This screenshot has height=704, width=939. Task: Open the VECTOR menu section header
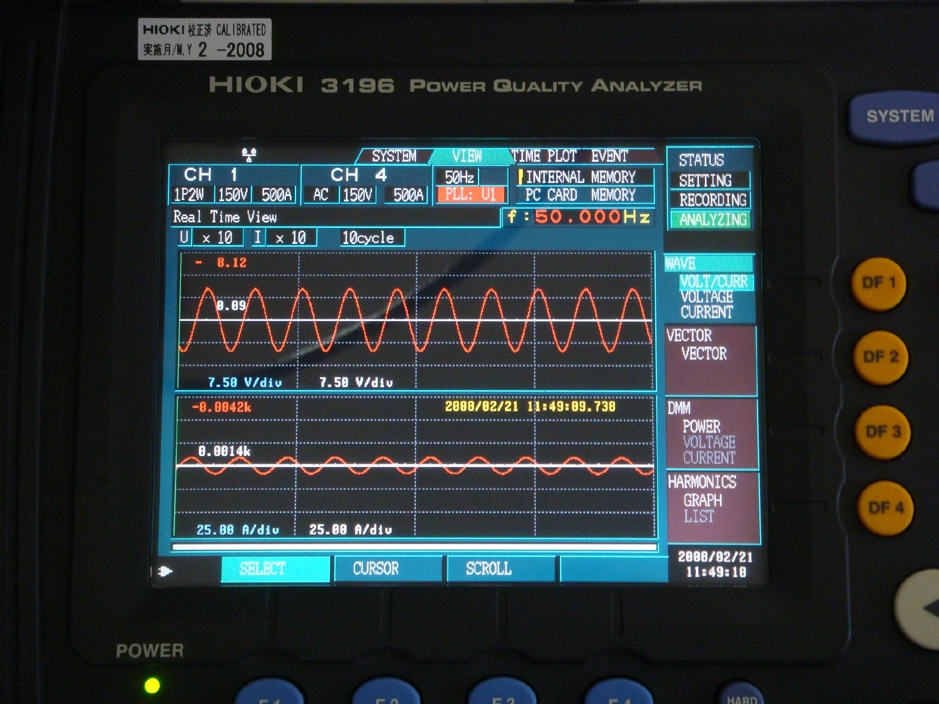689,336
